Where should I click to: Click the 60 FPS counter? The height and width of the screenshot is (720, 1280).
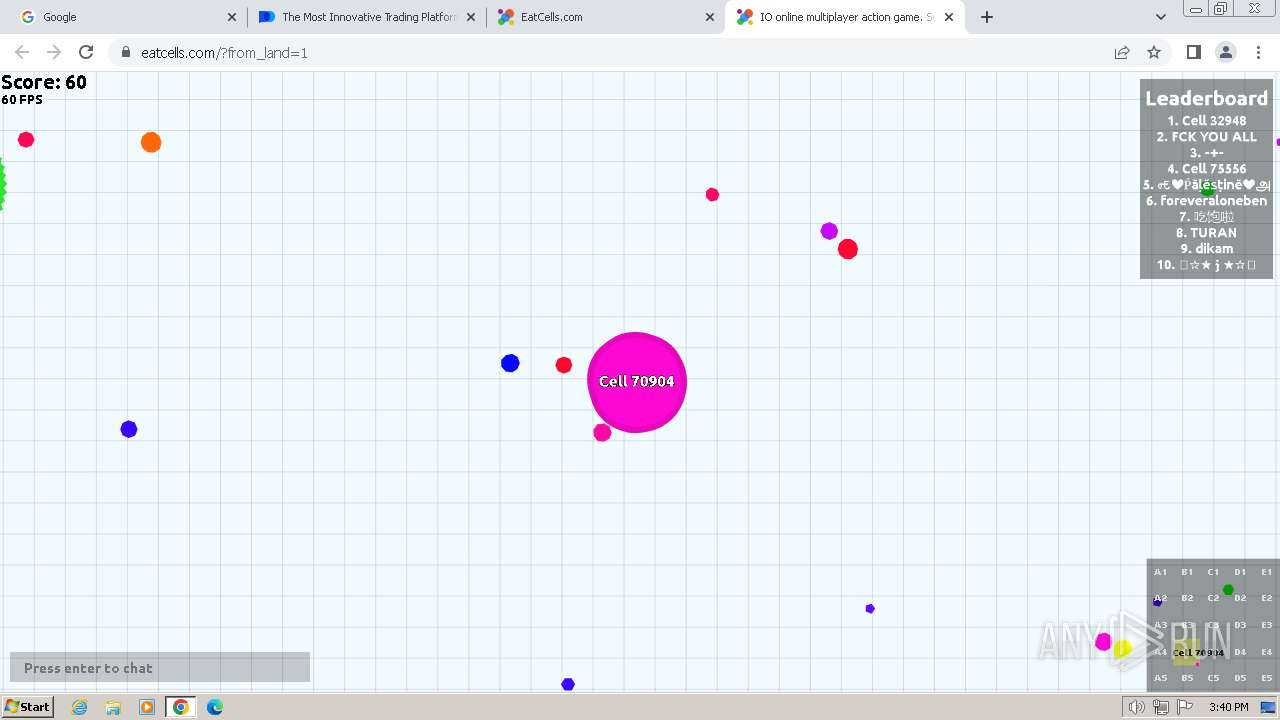click(22, 100)
